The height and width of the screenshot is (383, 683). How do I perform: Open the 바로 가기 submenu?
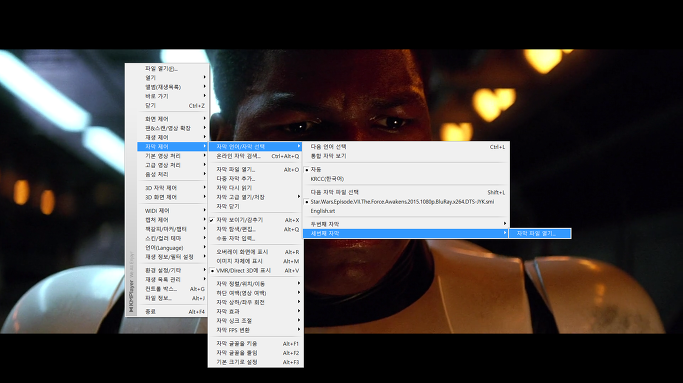coord(172,96)
